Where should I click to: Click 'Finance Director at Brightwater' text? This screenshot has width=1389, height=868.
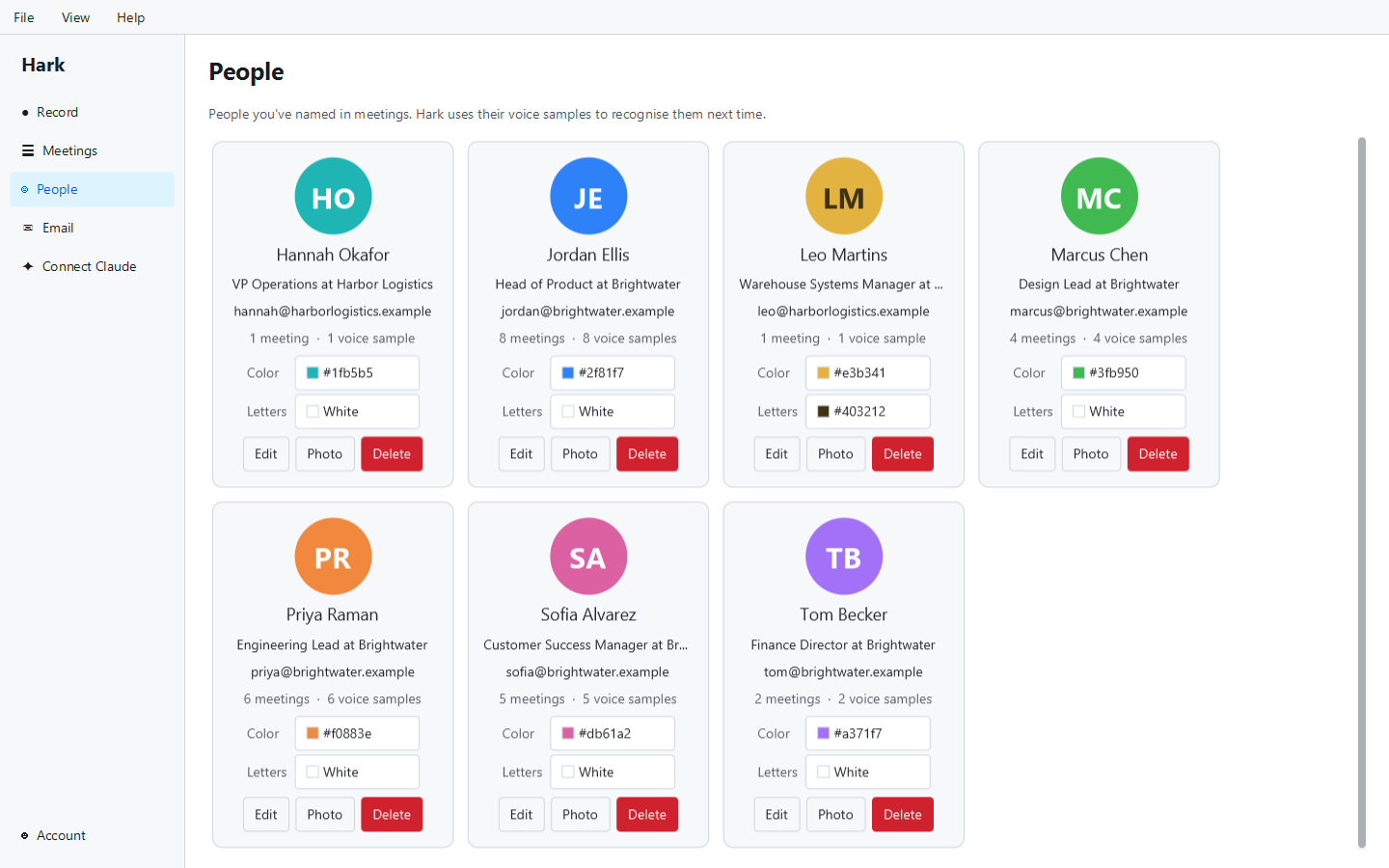coord(844,645)
